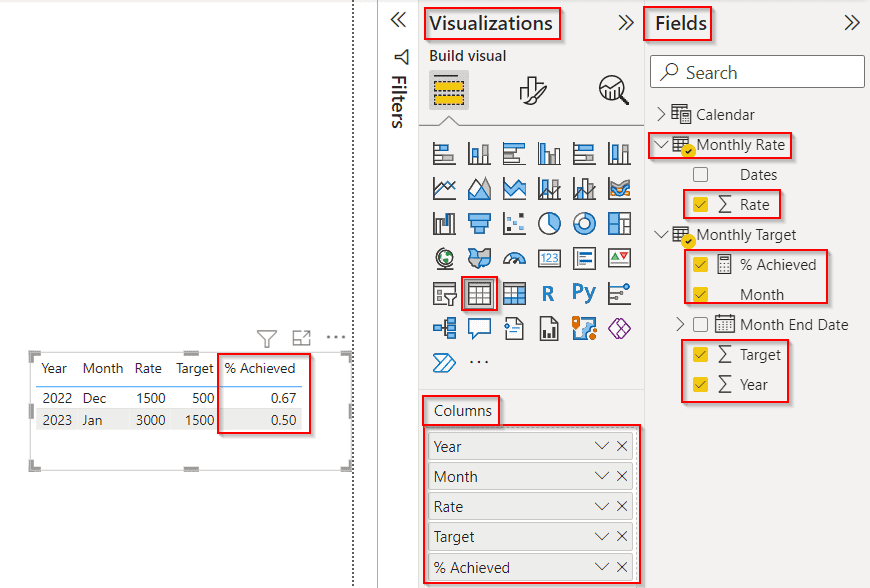The width and height of the screenshot is (870, 588).
Task: Collapse the Monthly Rate table
Action: click(661, 145)
